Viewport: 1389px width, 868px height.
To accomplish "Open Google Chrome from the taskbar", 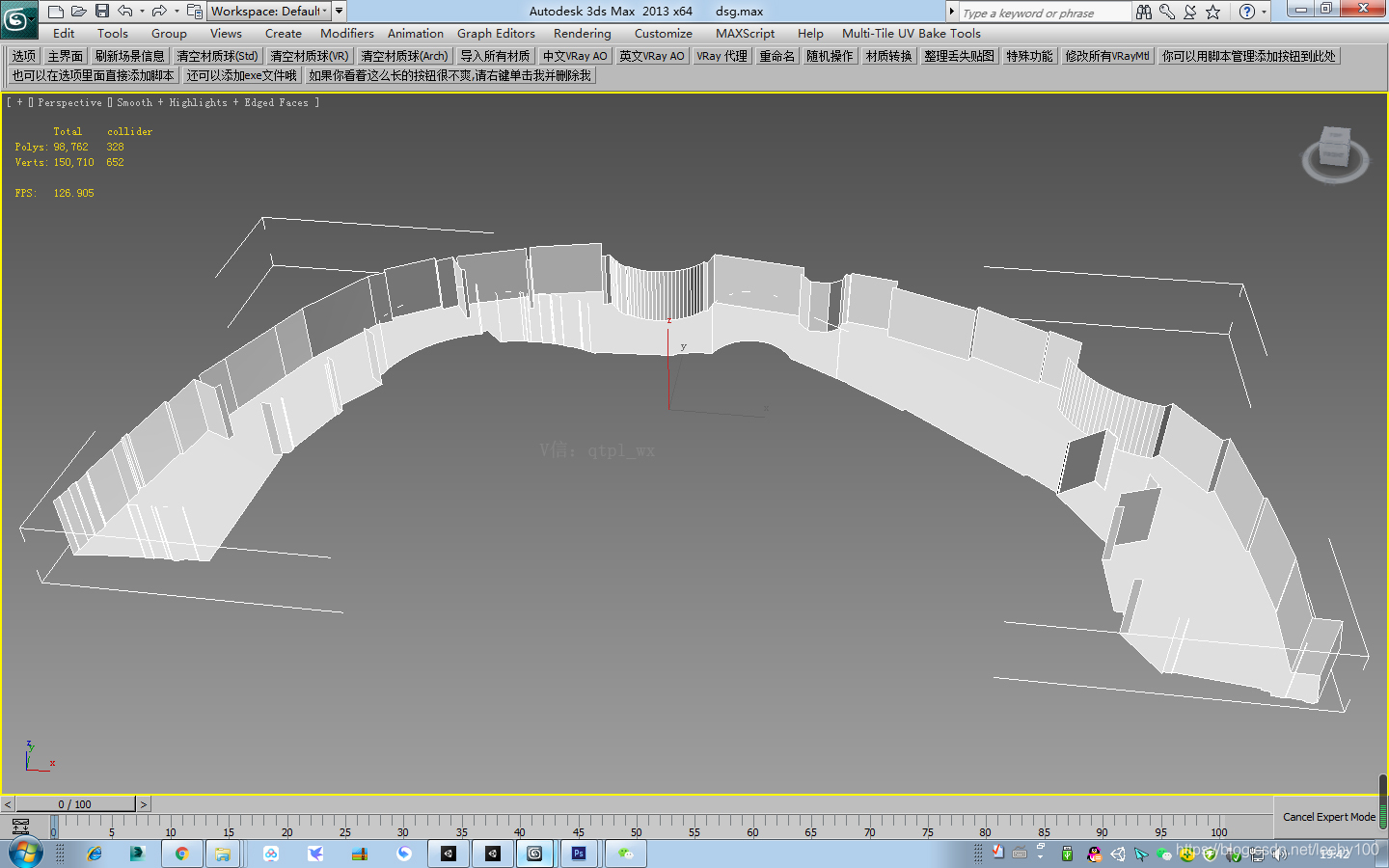I will (181, 854).
